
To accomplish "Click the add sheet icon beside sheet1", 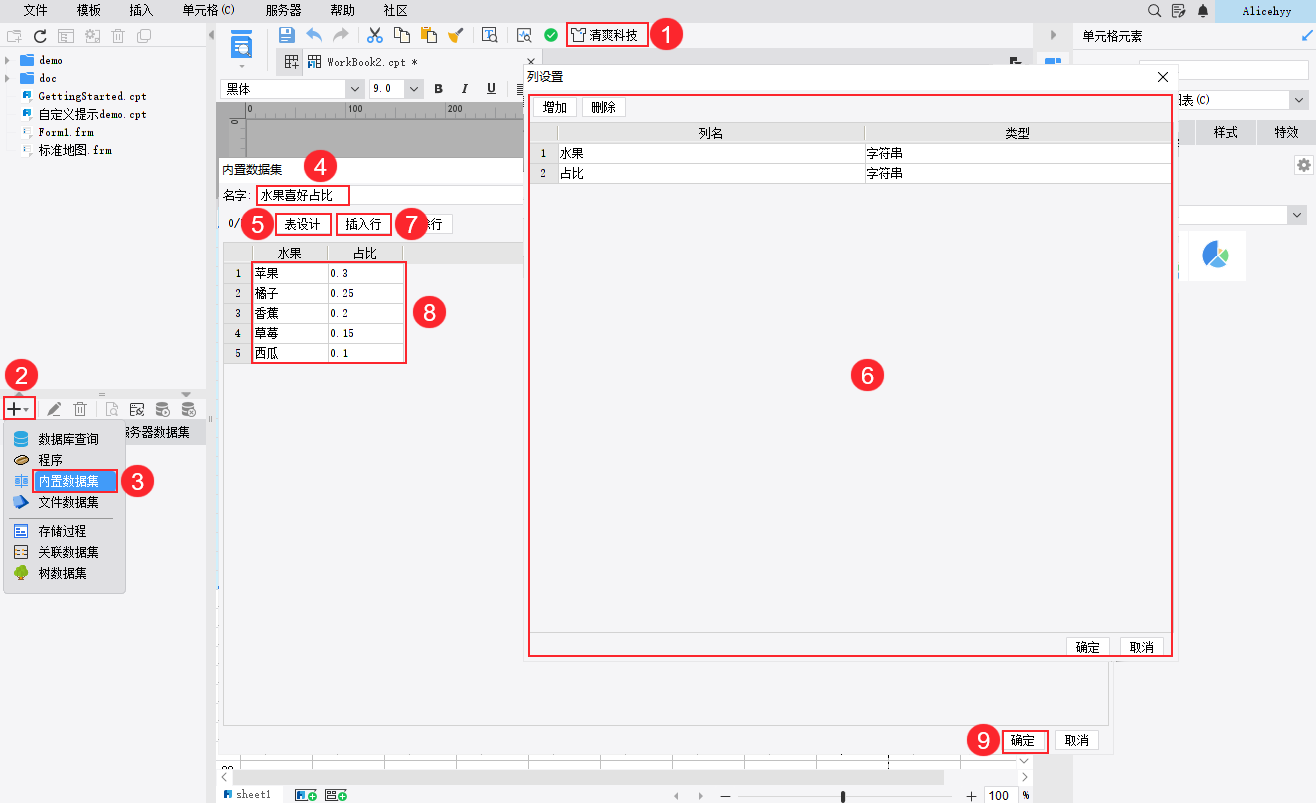I will pyautogui.click(x=306, y=795).
